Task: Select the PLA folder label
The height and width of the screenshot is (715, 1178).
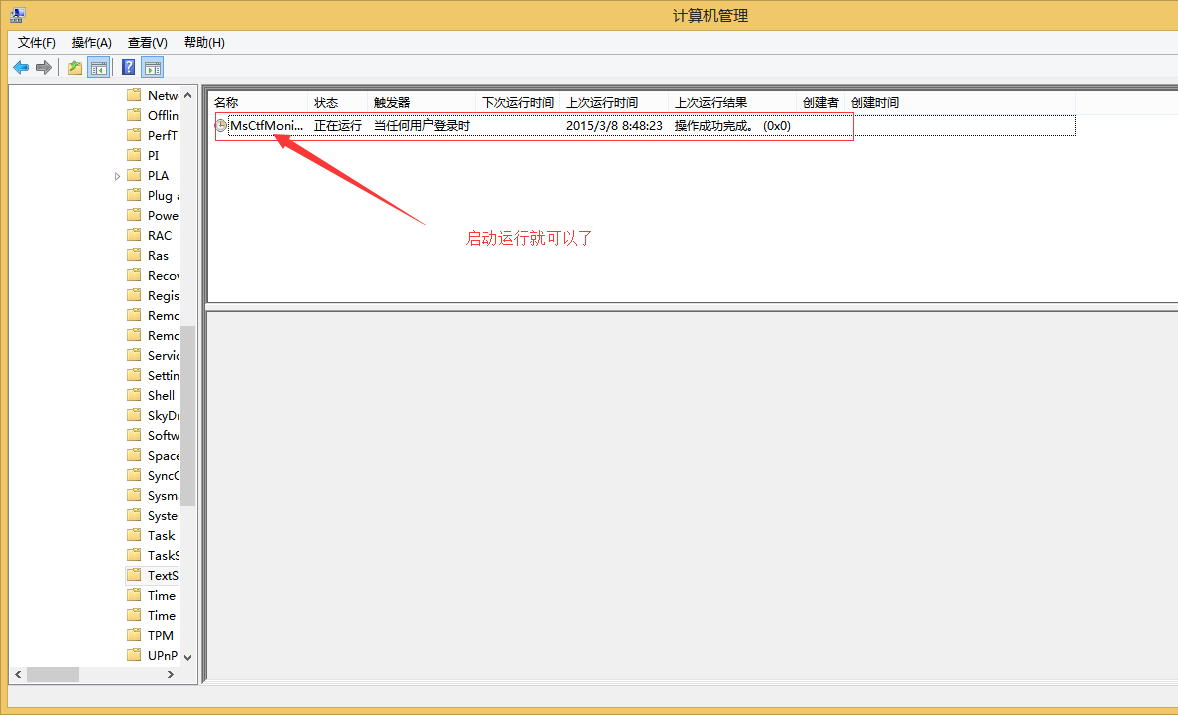Action: click(159, 175)
